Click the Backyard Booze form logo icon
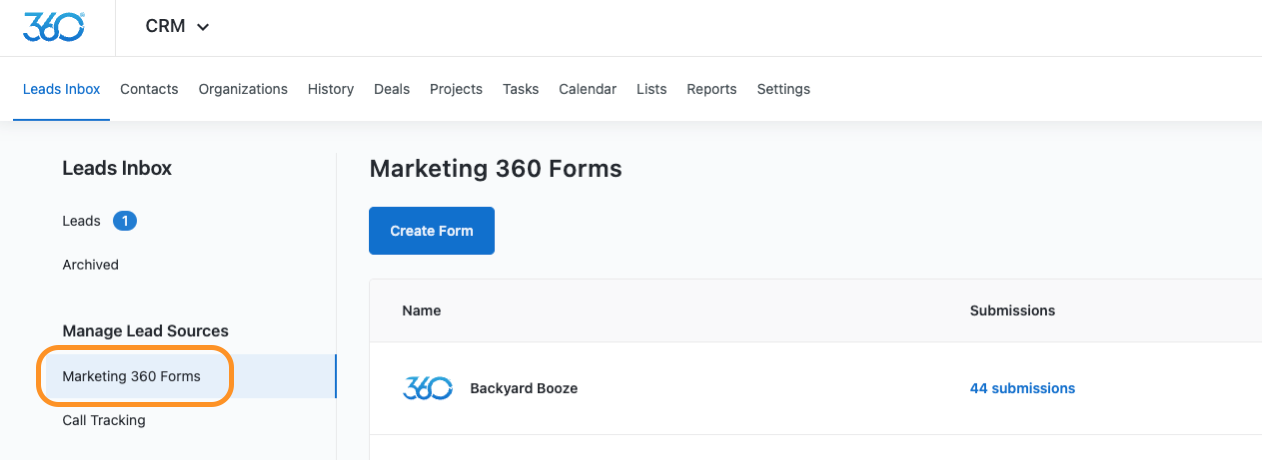The height and width of the screenshot is (460, 1262). pyautogui.click(x=427, y=388)
